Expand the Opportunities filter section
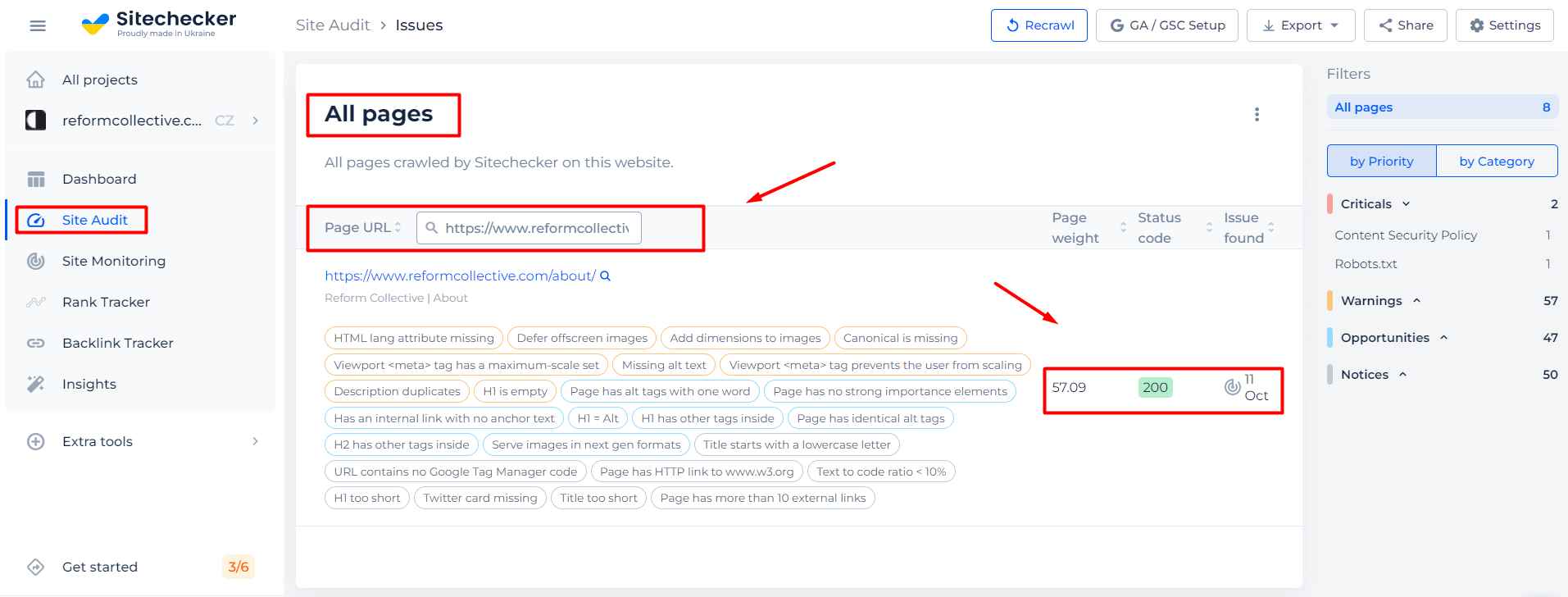This screenshot has height=597, width=1568. point(1443,337)
